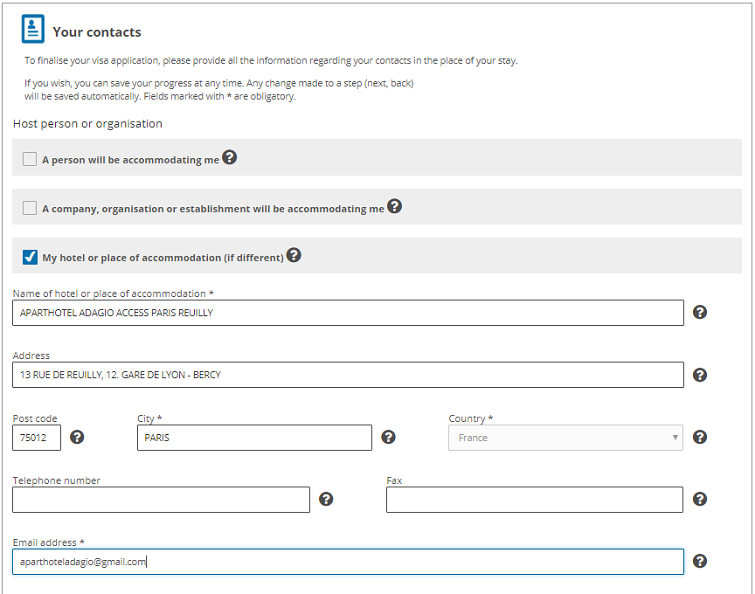Screen dimensions: 755x594
Task: Focus the empty Fax input field
Action: click(534, 500)
